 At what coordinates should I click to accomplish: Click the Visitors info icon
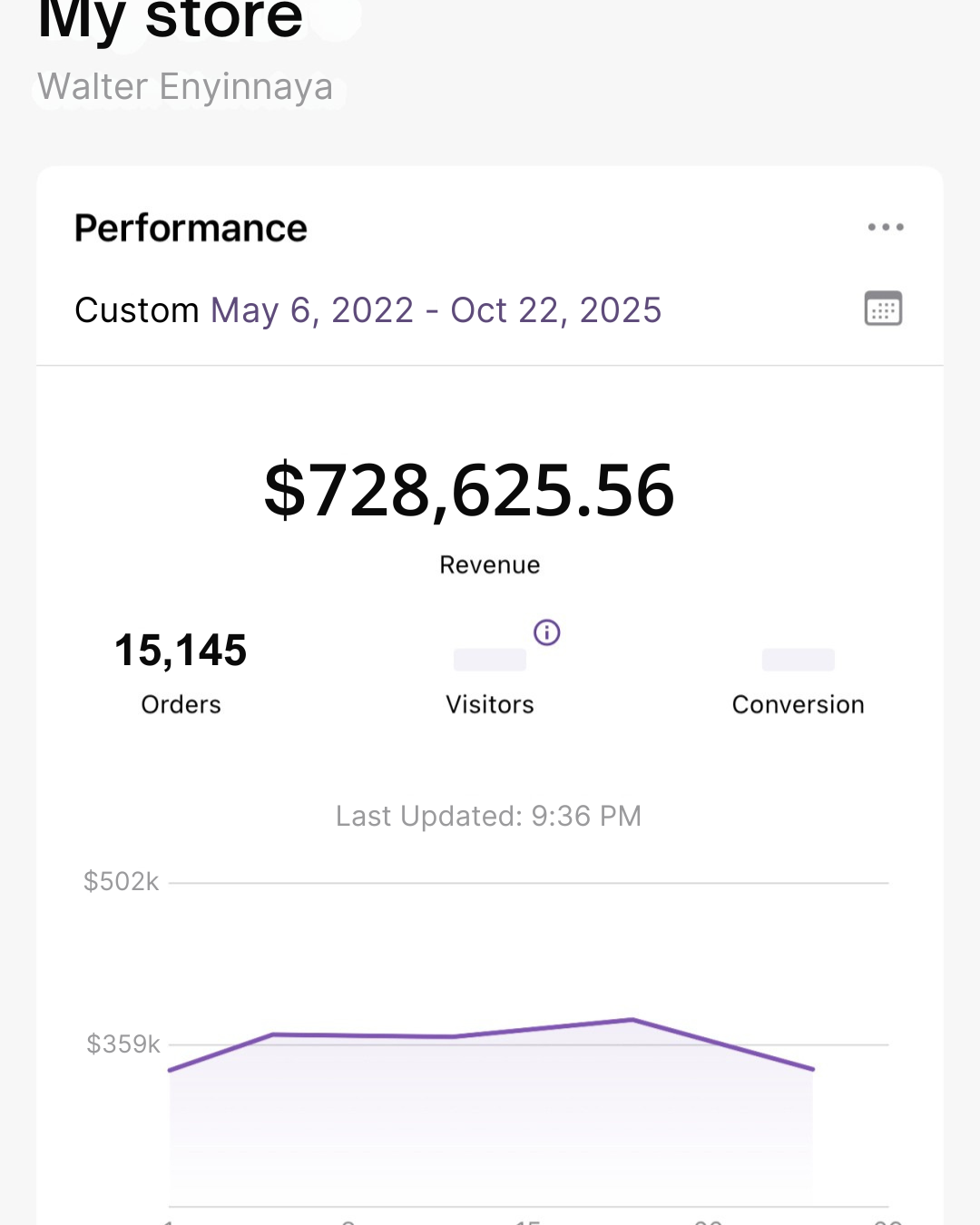pyautogui.click(x=547, y=632)
